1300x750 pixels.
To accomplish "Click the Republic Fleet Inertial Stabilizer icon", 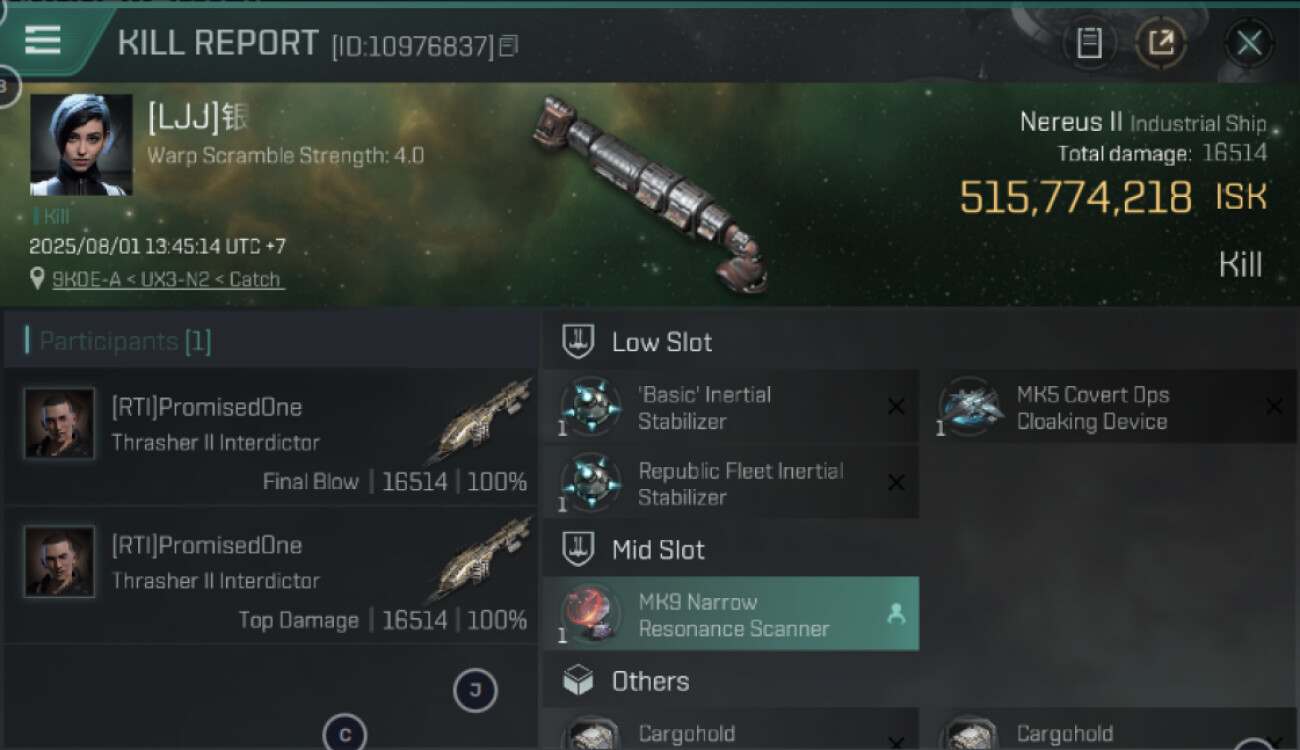I will click(x=590, y=483).
